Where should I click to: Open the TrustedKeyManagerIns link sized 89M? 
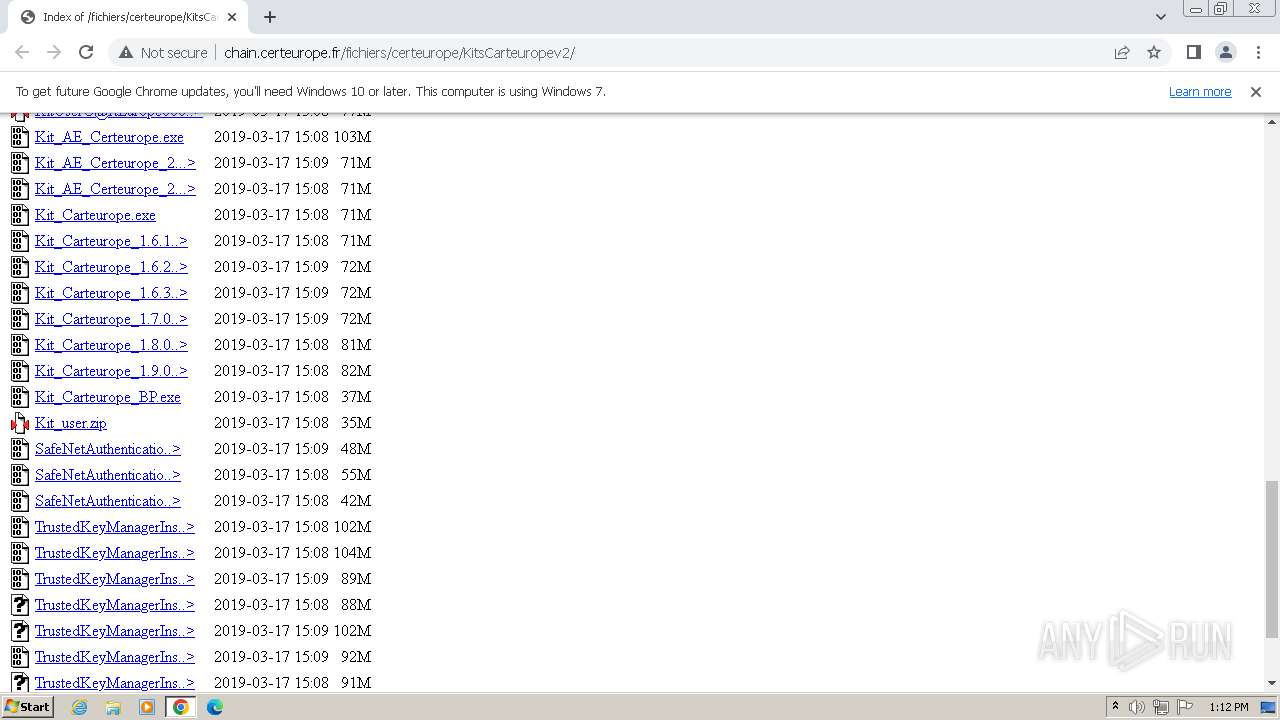[x=115, y=579]
